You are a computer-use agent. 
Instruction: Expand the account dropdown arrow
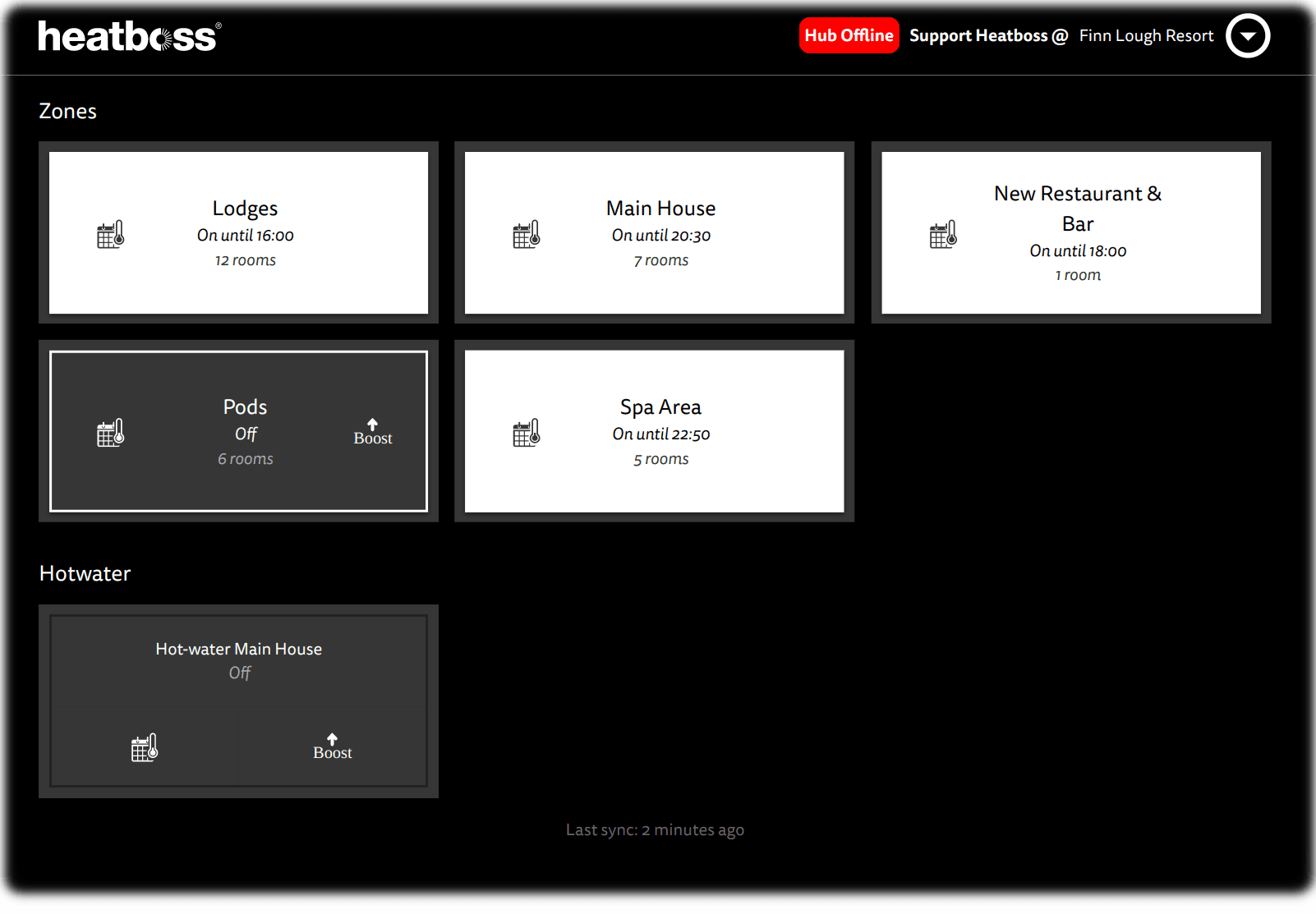pyautogui.click(x=1247, y=36)
